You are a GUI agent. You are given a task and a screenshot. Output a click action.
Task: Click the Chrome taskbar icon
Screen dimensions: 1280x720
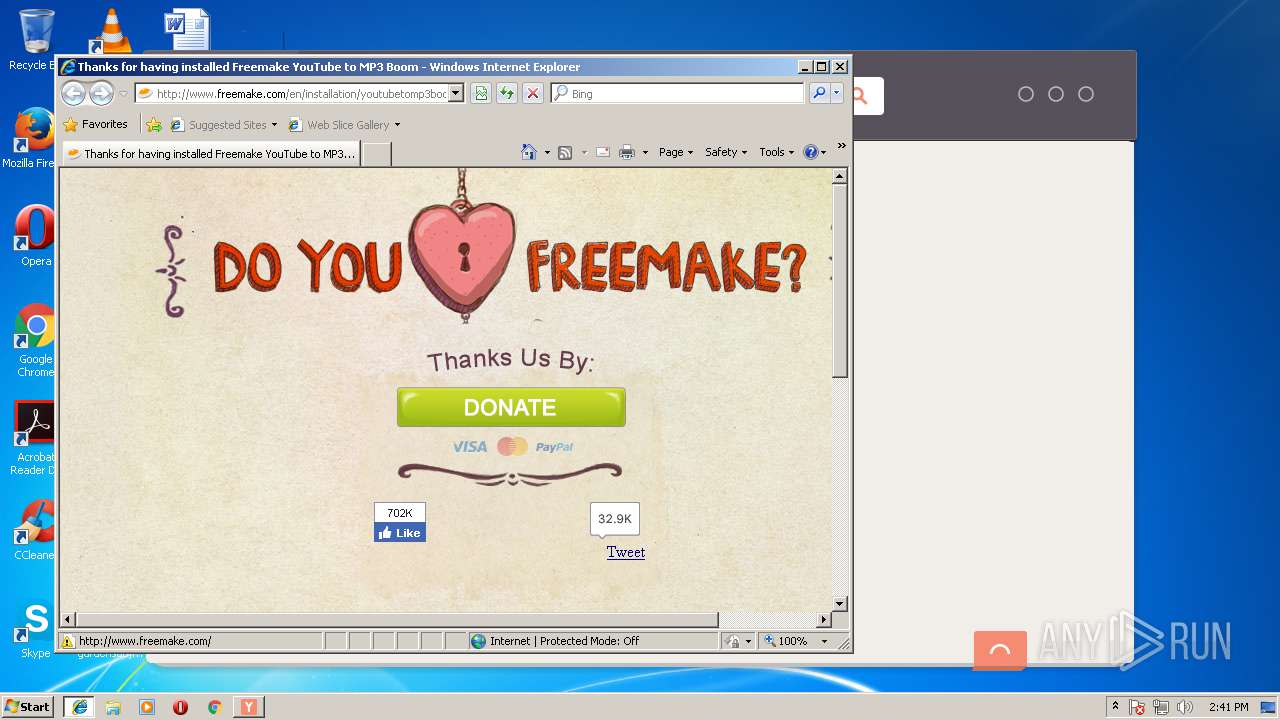point(214,707)
